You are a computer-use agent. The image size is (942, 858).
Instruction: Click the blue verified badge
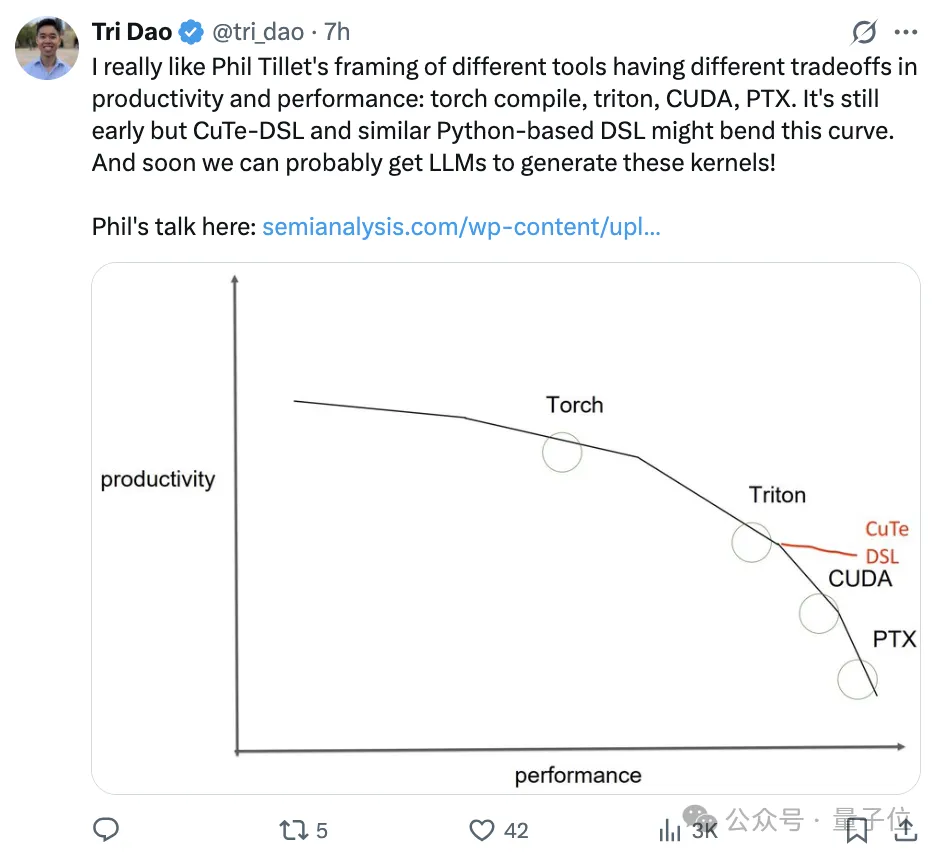tap(191, 33)
